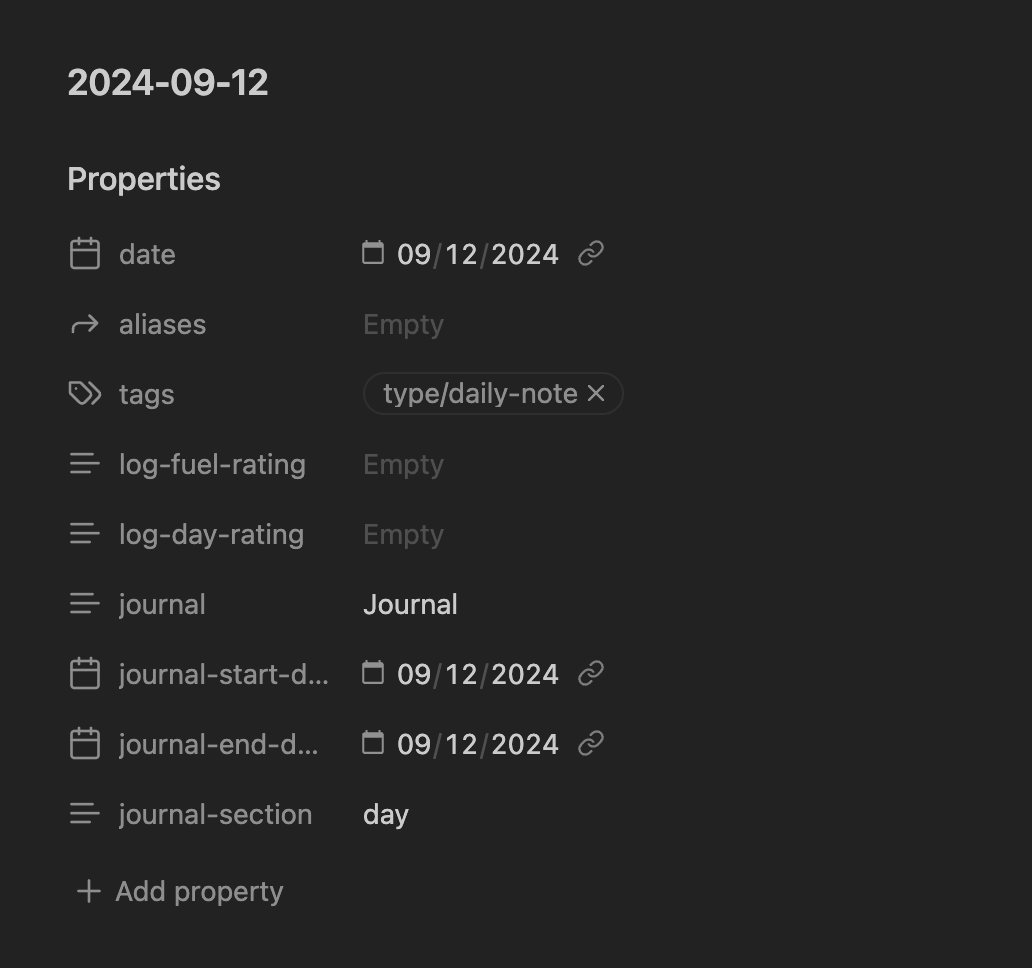Open date picker for date field
Viewport: 1032px width, 968px height.
pos(373,253)
